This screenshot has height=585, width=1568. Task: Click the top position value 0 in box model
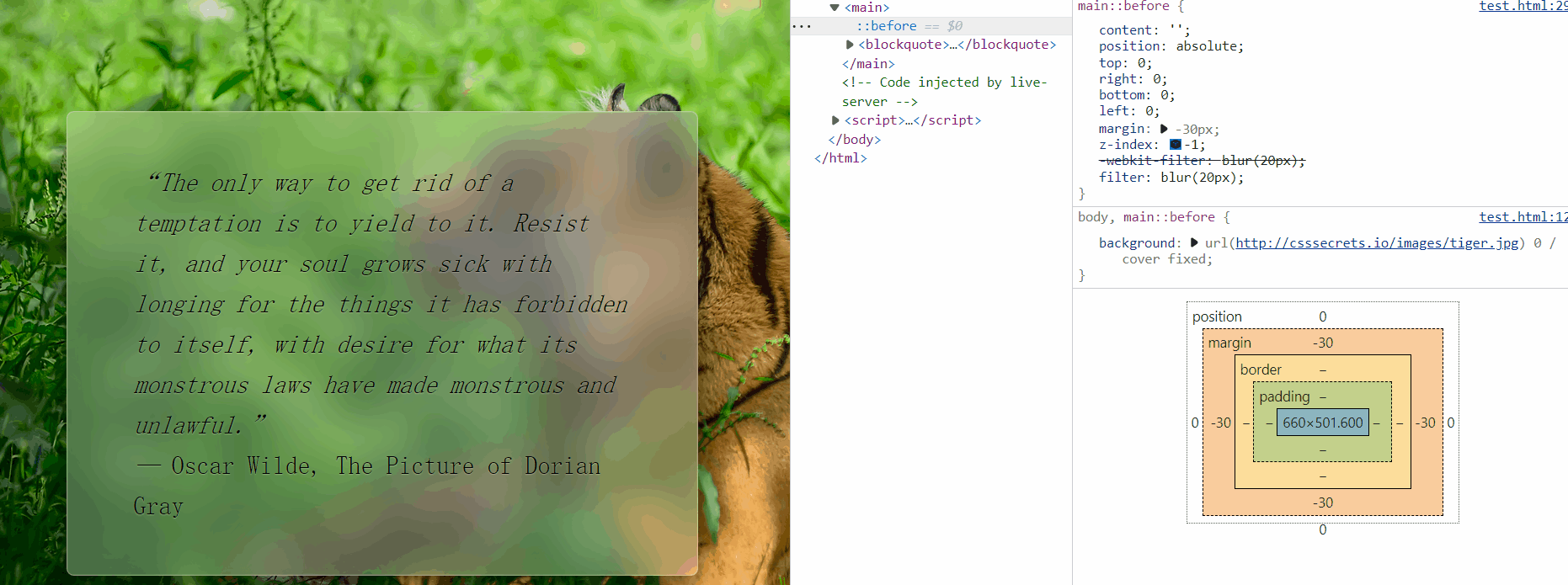point(1322,316)
